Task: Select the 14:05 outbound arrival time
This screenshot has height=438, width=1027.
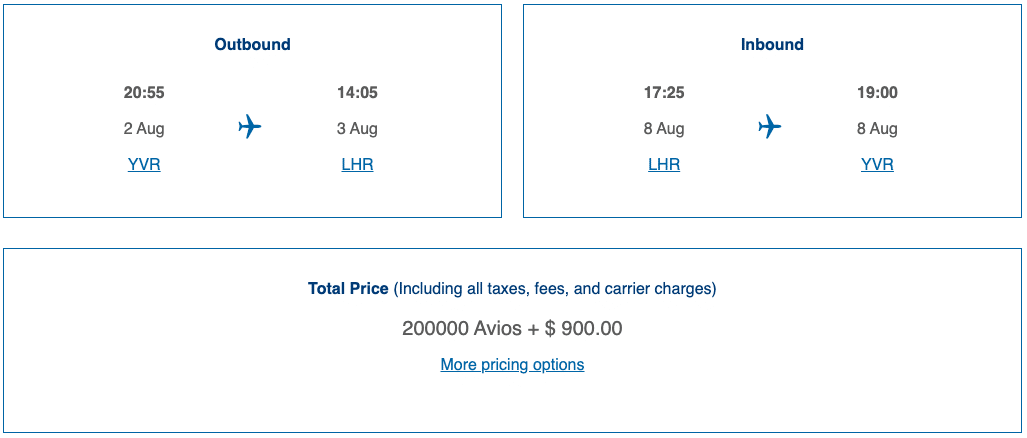Action: 357,93
